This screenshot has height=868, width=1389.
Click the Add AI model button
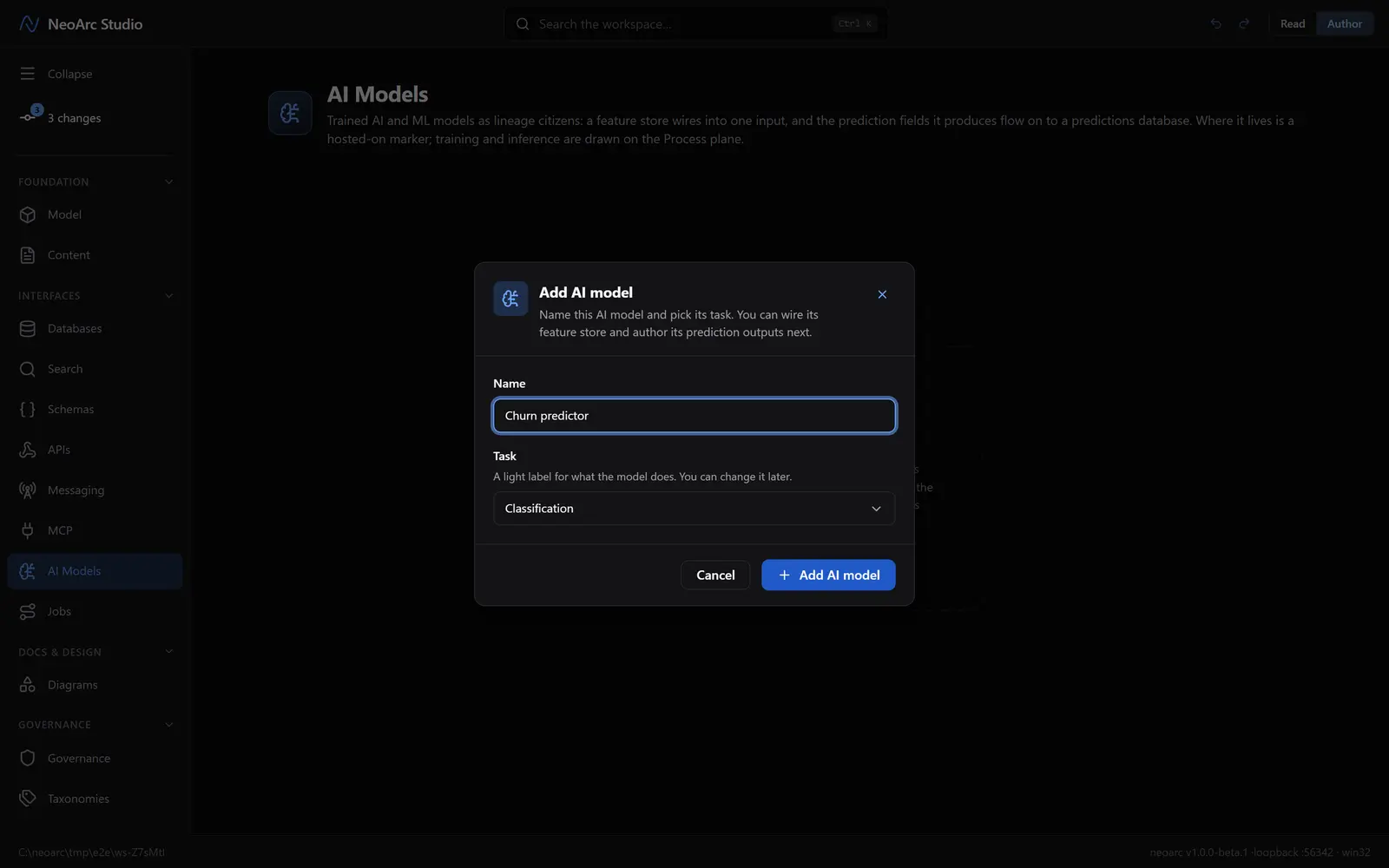point(828,575)
